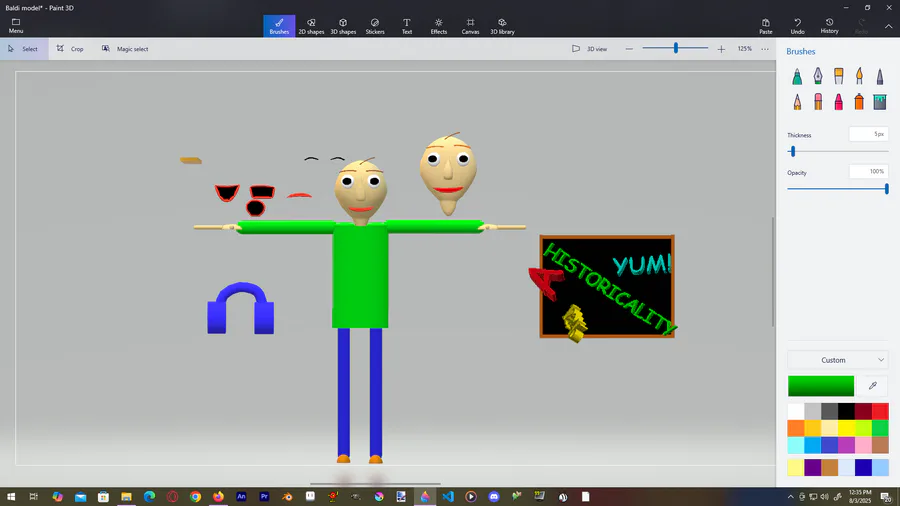Click the 125% zoom value
This screenshot has width=900, height=506.
click(744, 49)
